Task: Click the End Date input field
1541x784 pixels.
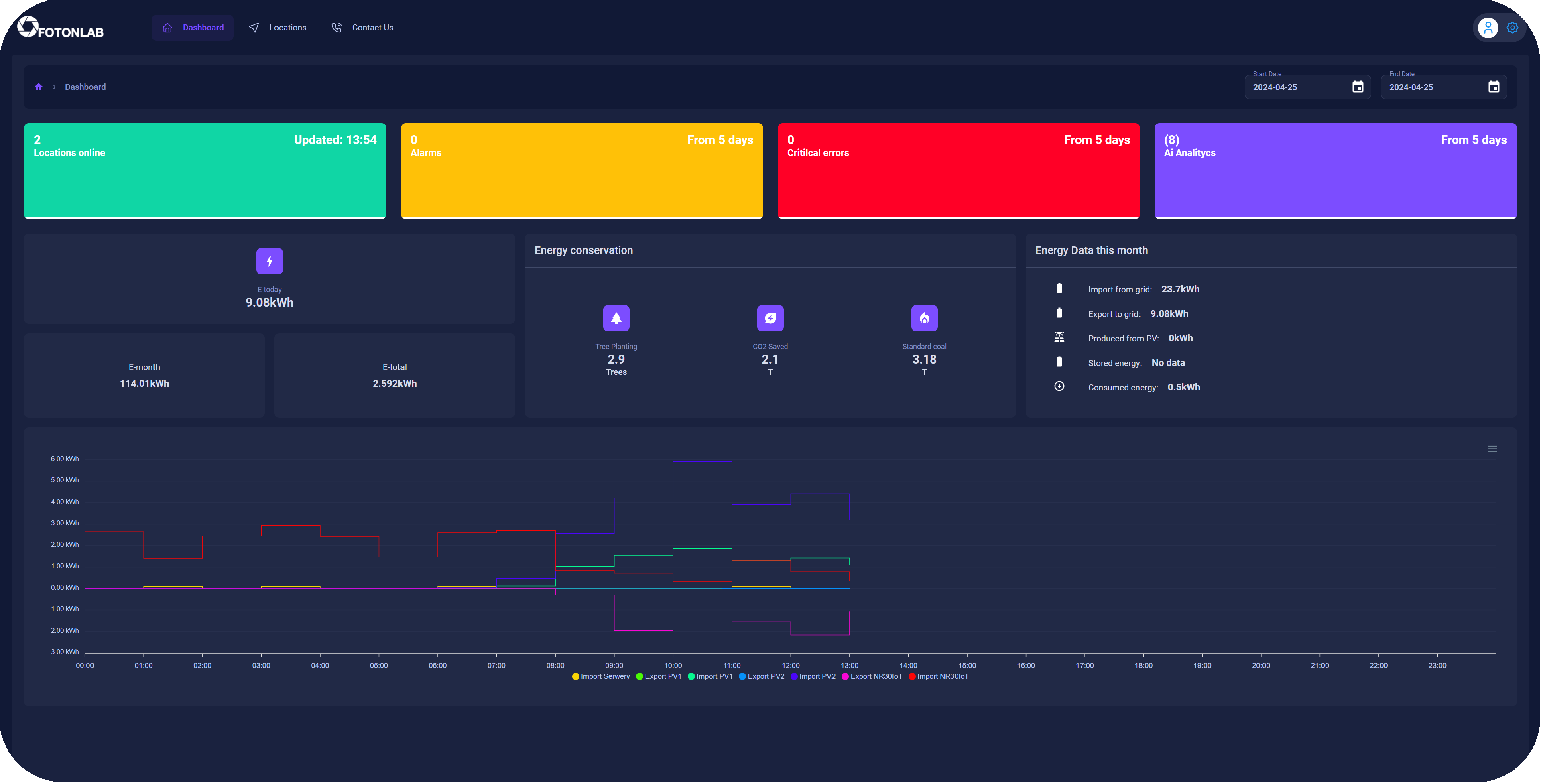Action: pyautogui.click(x=1443, y=87)
